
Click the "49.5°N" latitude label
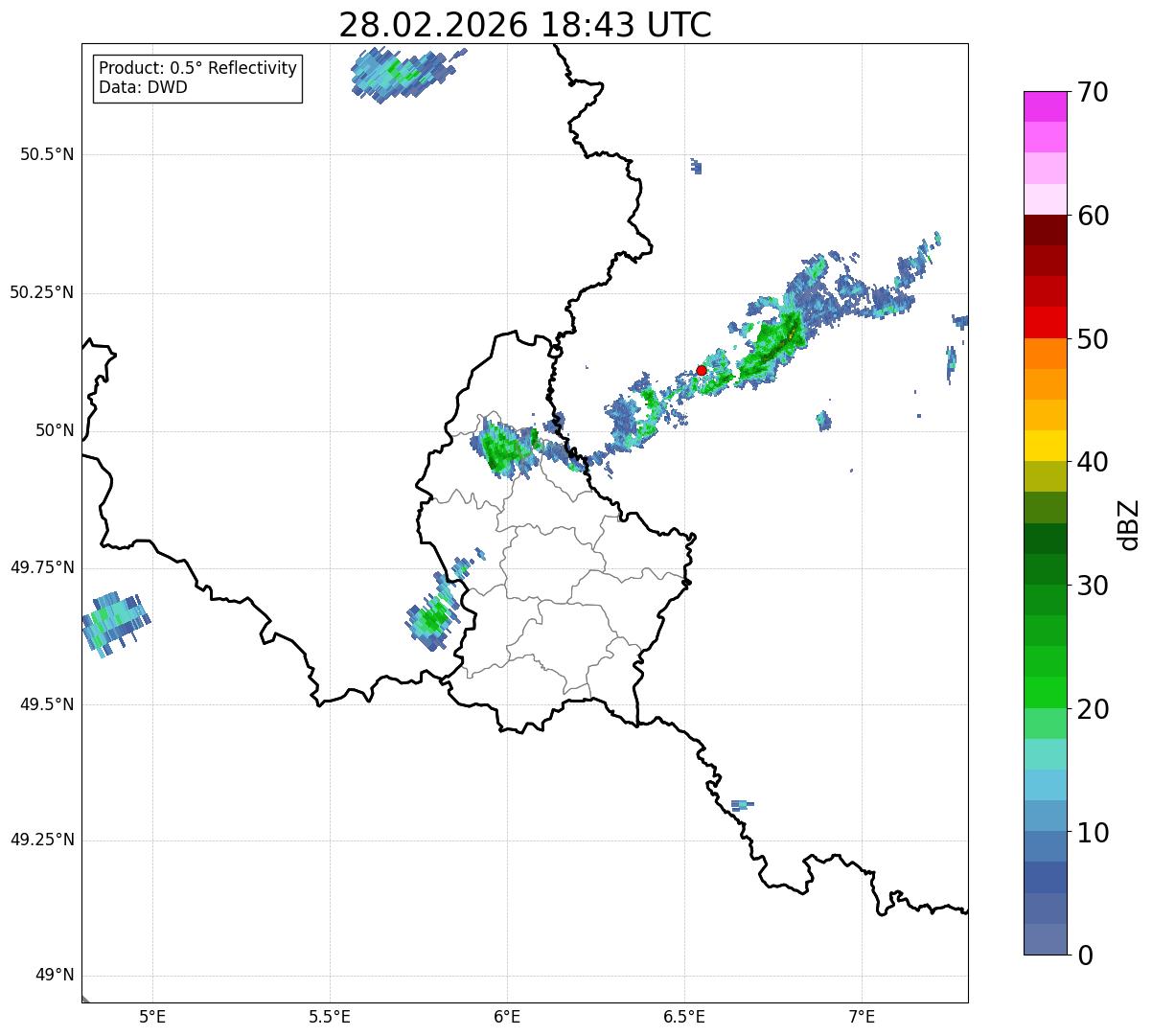click(46, 704)
